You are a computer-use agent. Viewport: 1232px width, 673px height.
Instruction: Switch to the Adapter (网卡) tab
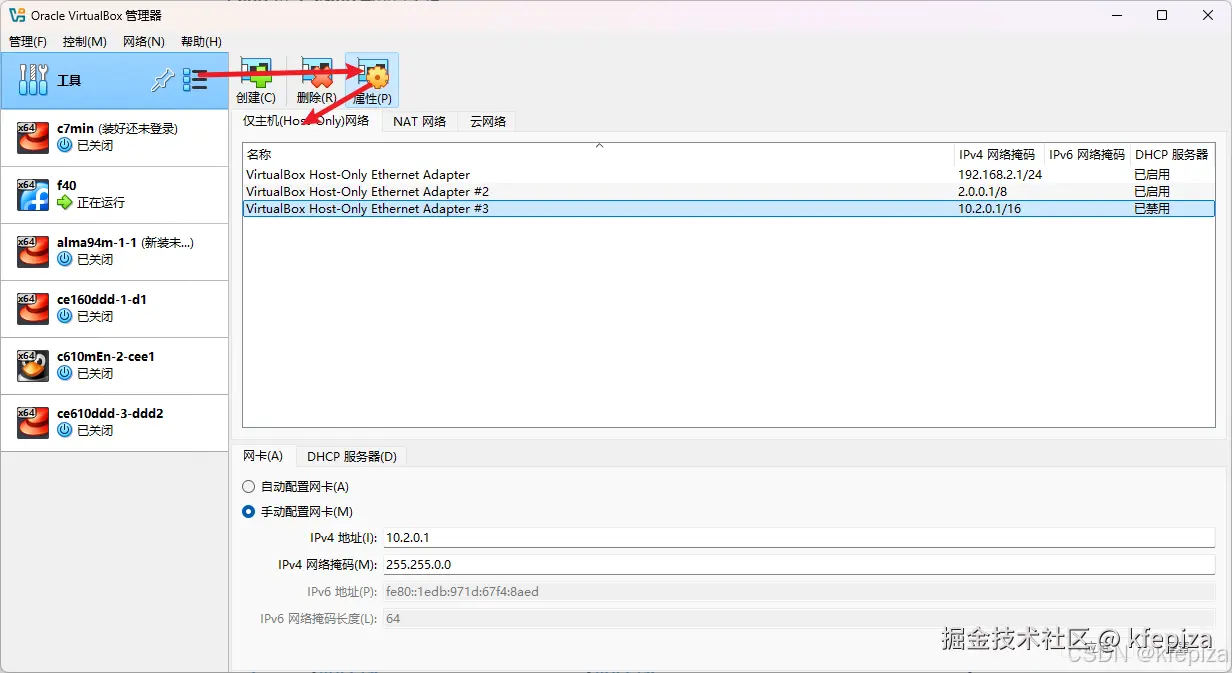click(263, 456)
